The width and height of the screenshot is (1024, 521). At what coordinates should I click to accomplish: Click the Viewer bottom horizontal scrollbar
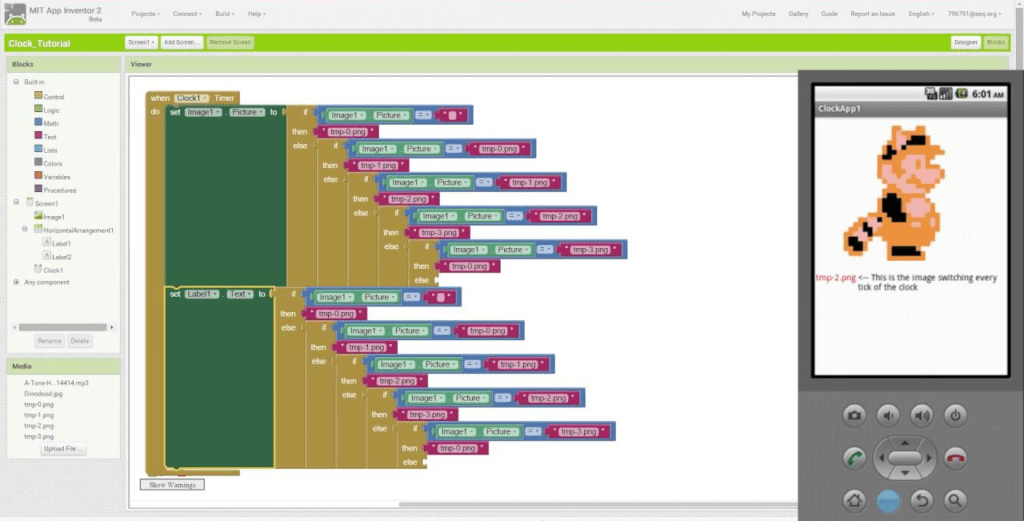(598, 504)
